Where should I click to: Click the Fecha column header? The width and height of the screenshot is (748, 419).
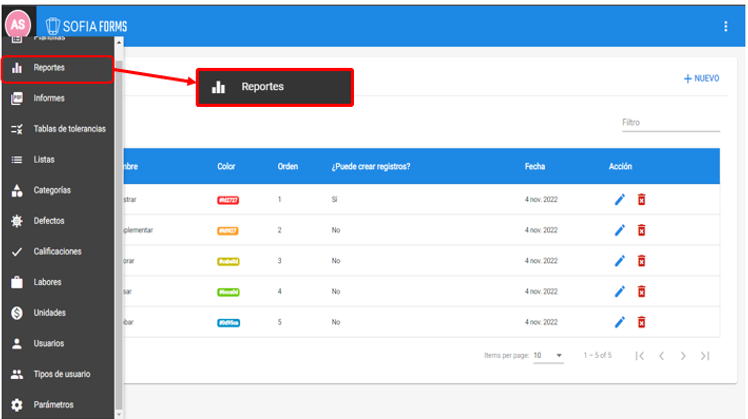tap(535, 166)
